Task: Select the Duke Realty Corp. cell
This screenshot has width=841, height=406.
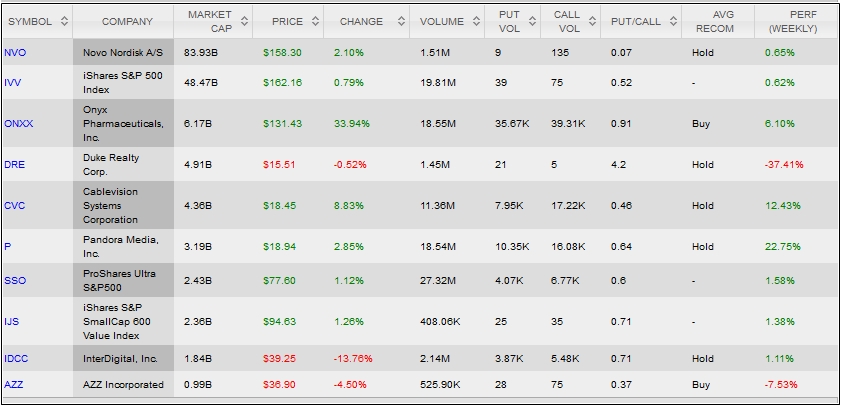Action: (x=123, y=165)
